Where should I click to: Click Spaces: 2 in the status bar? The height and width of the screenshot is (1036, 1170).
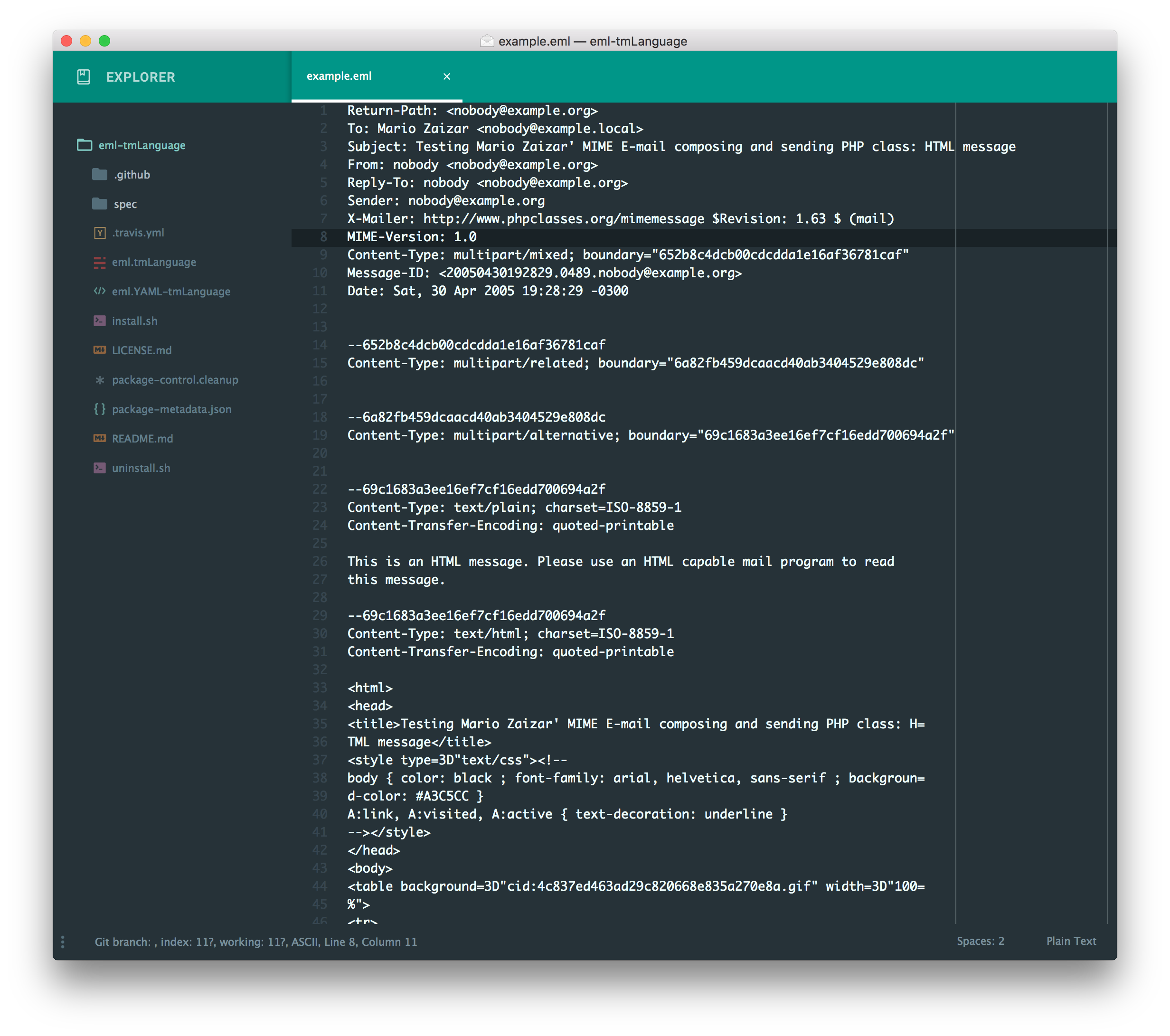[x=981, y=941]
